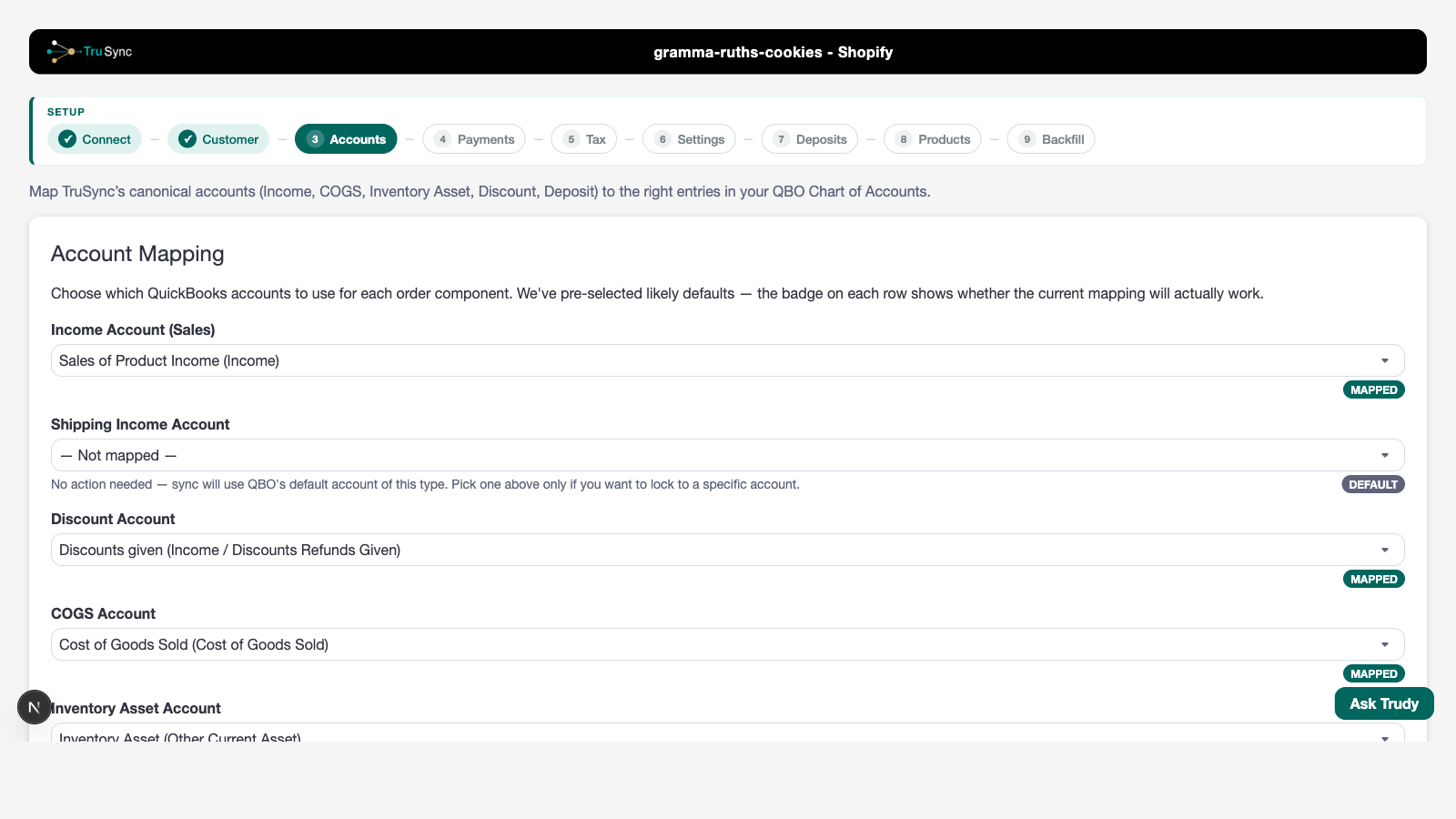
Task: Click the MAPPED badge under Income Account
Action: (x=1374, y=389)
